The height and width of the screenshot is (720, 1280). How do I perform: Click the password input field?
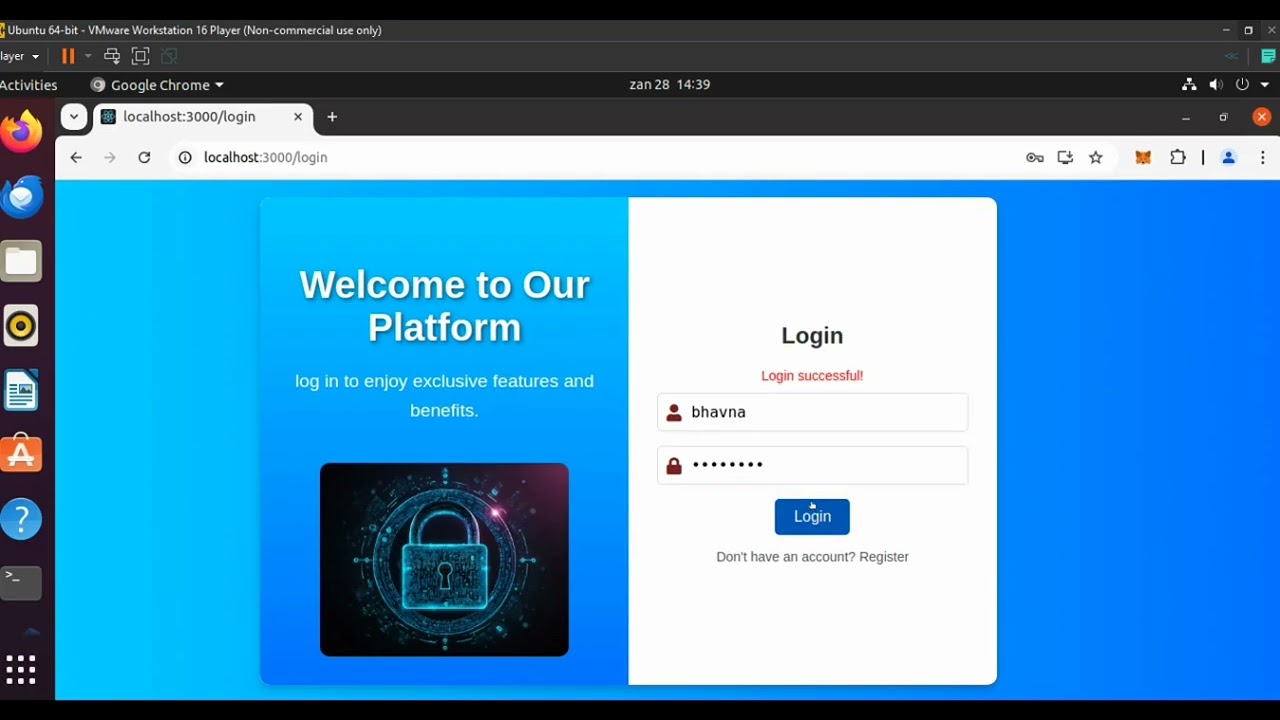(x=812, y=465)
